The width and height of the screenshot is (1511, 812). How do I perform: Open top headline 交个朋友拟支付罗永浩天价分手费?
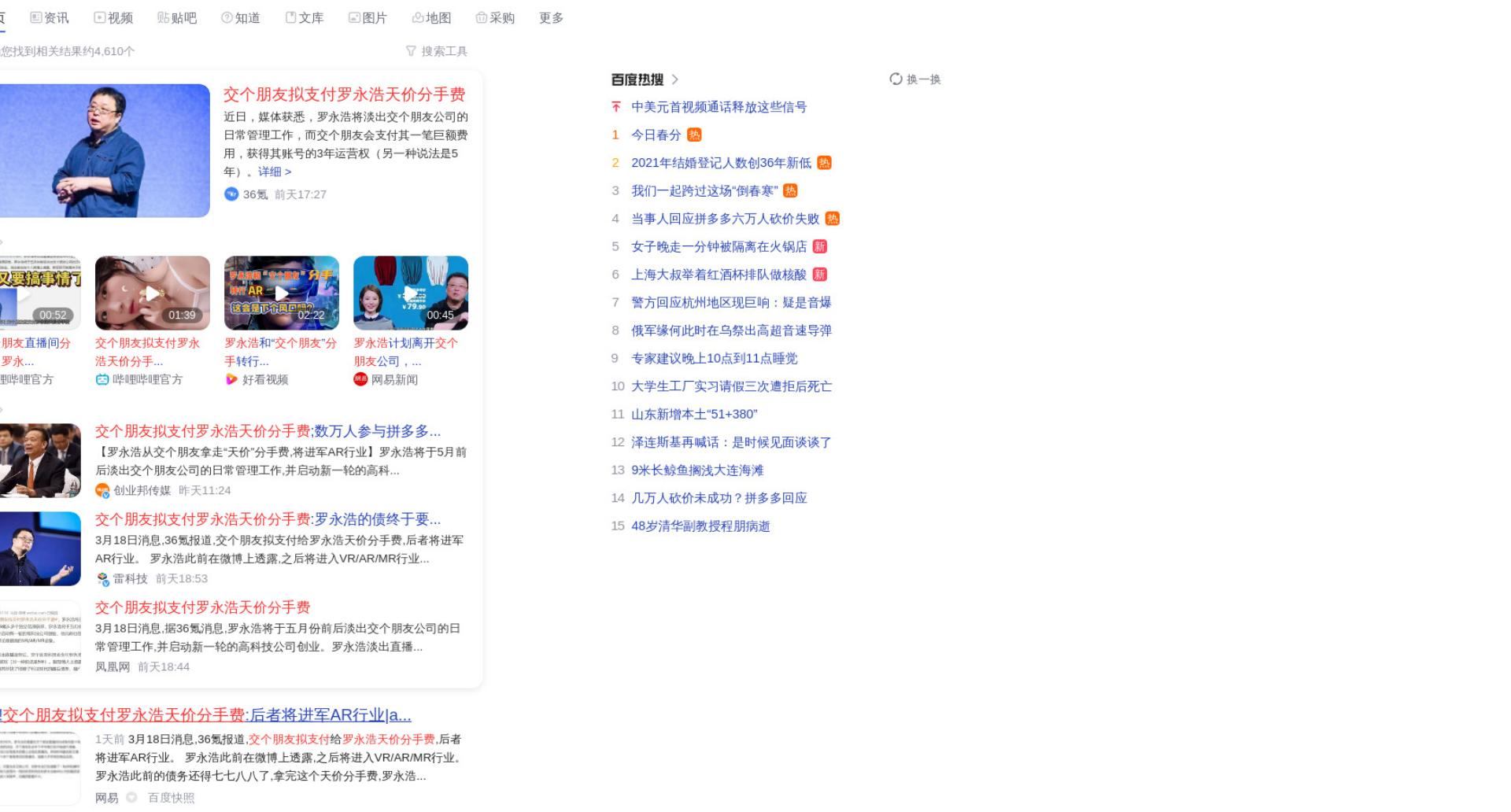pyautogui.click(x=344, y=94)
